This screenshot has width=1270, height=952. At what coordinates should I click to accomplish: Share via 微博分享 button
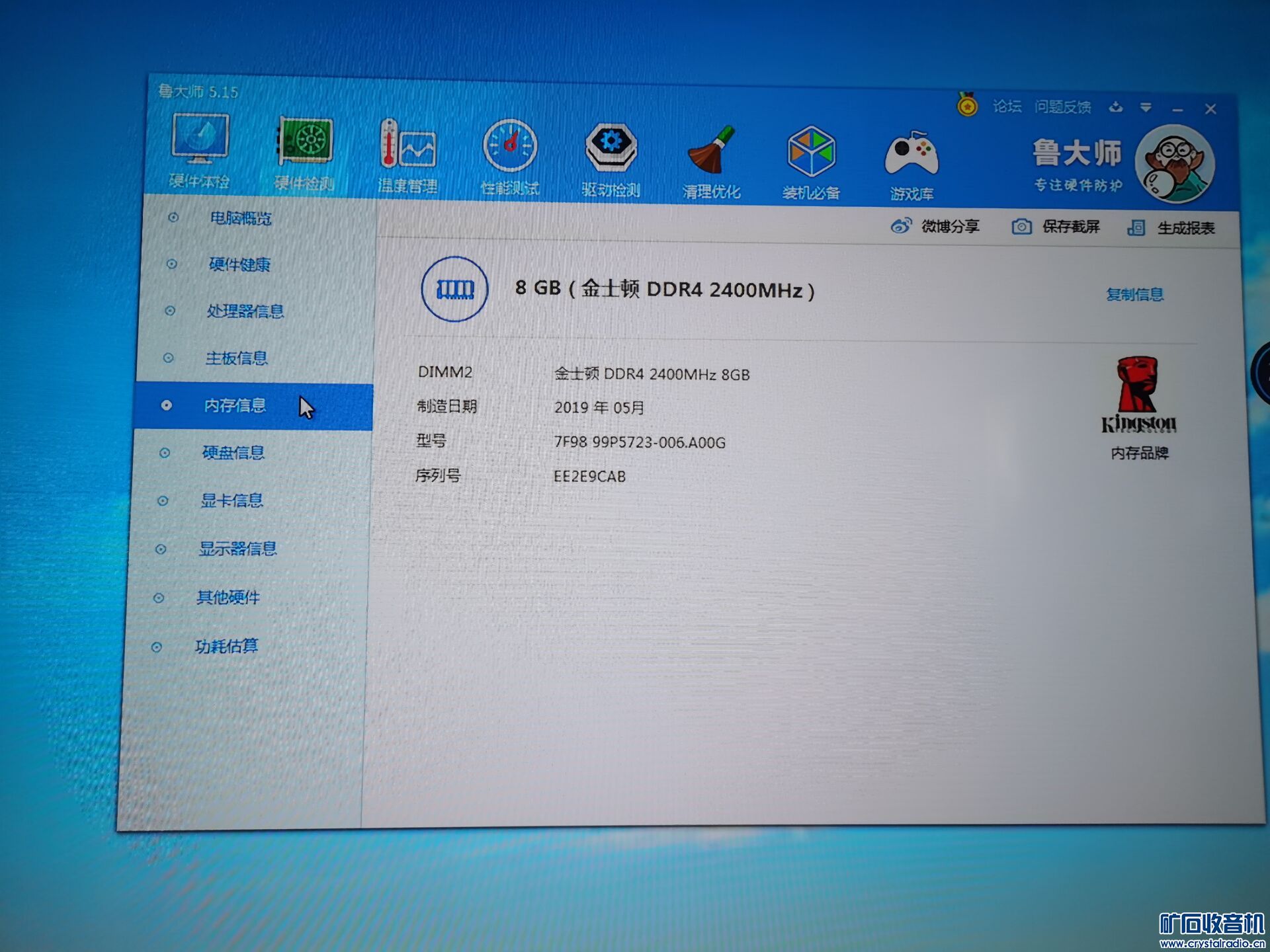(x=935, y=226)
